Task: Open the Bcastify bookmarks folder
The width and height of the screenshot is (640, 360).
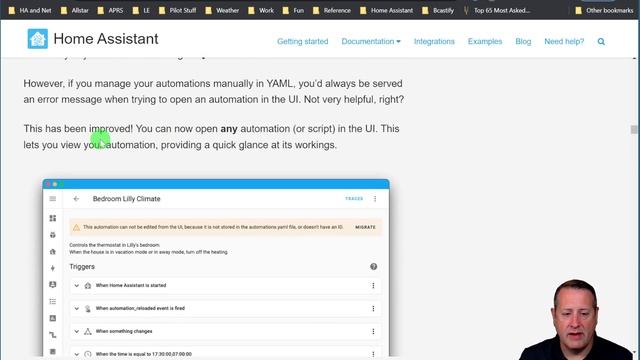Action: 438,11
